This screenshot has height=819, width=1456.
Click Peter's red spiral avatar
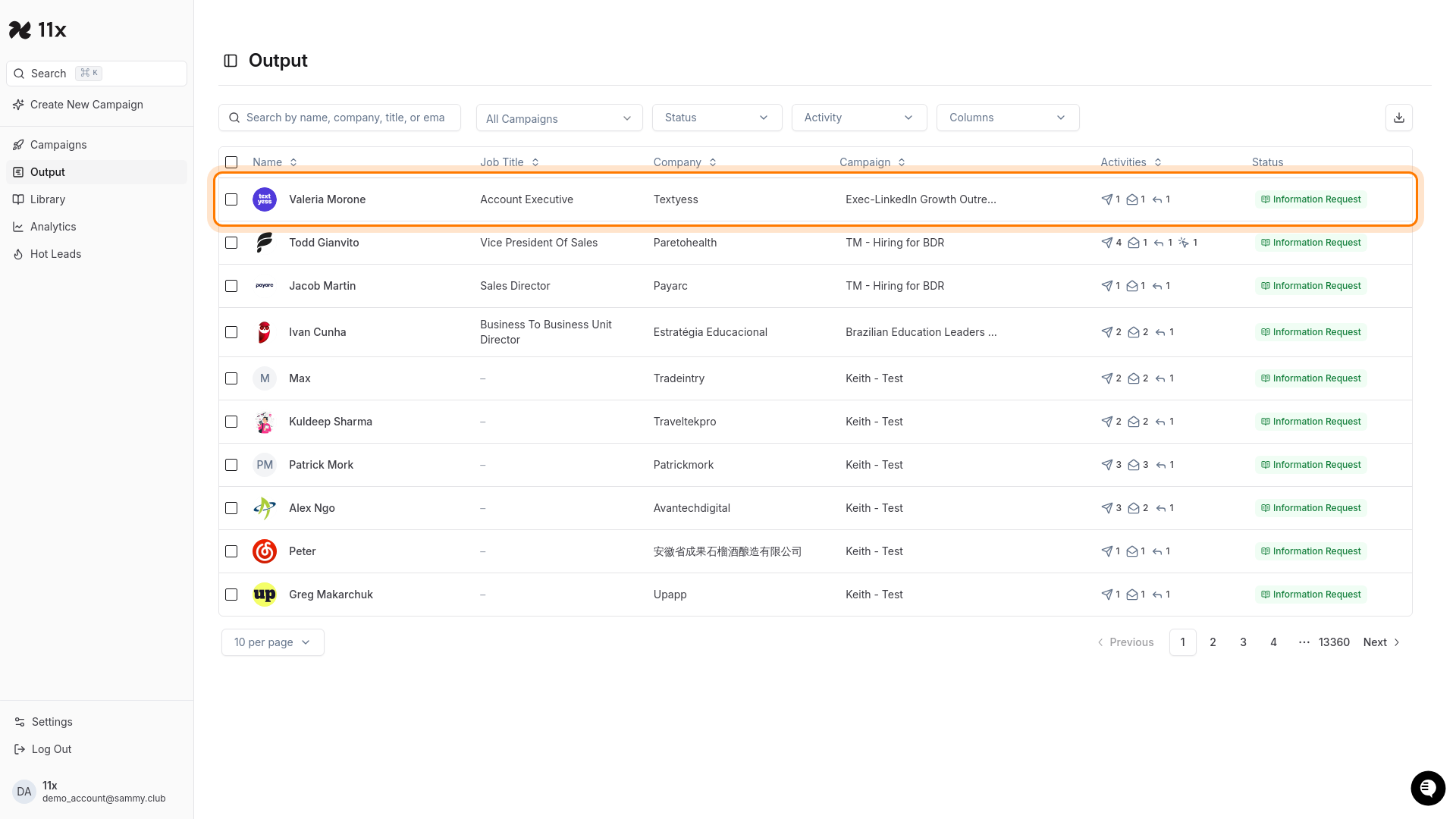click(265, 551)
